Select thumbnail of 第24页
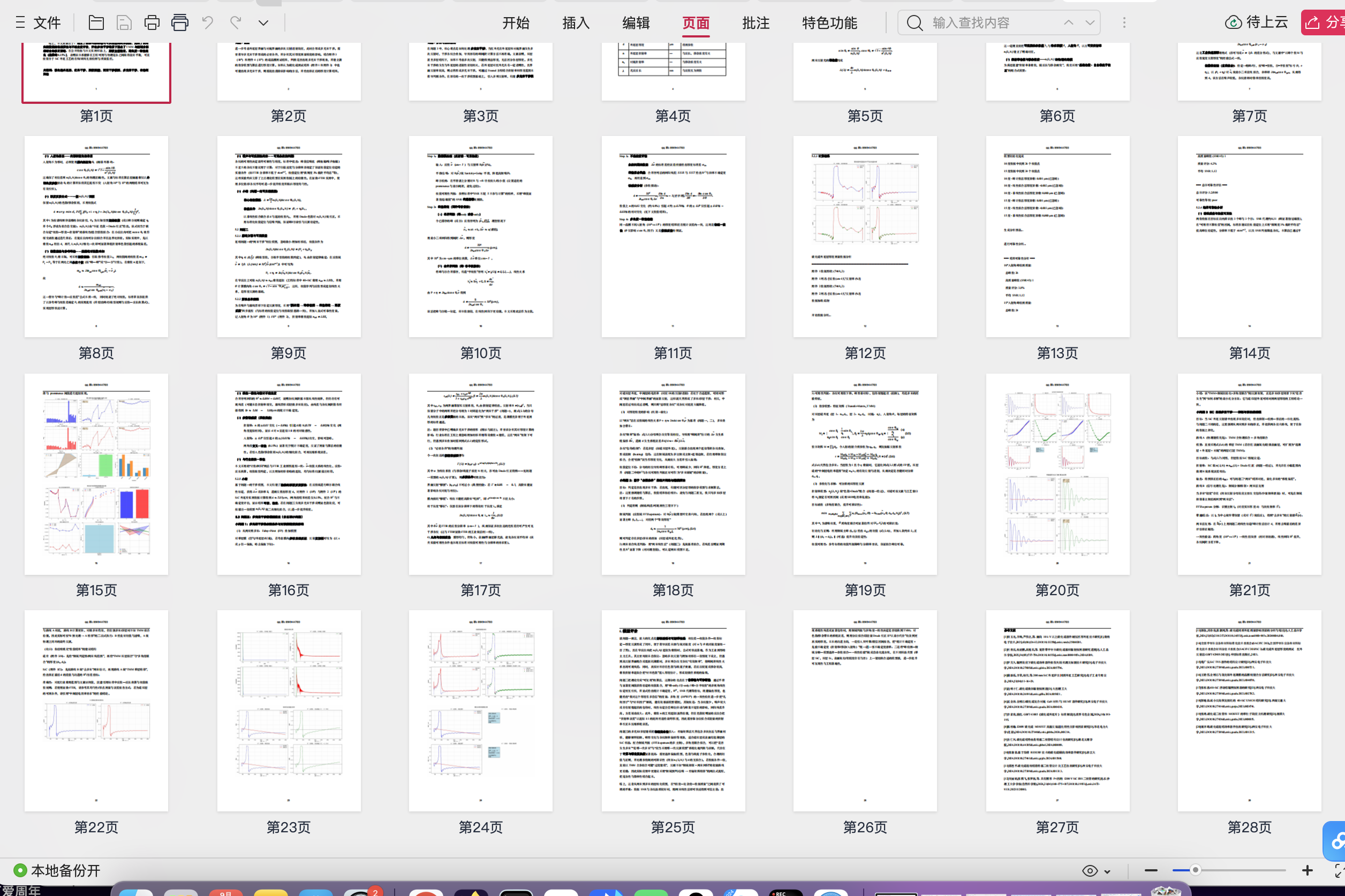 point(481,710)
